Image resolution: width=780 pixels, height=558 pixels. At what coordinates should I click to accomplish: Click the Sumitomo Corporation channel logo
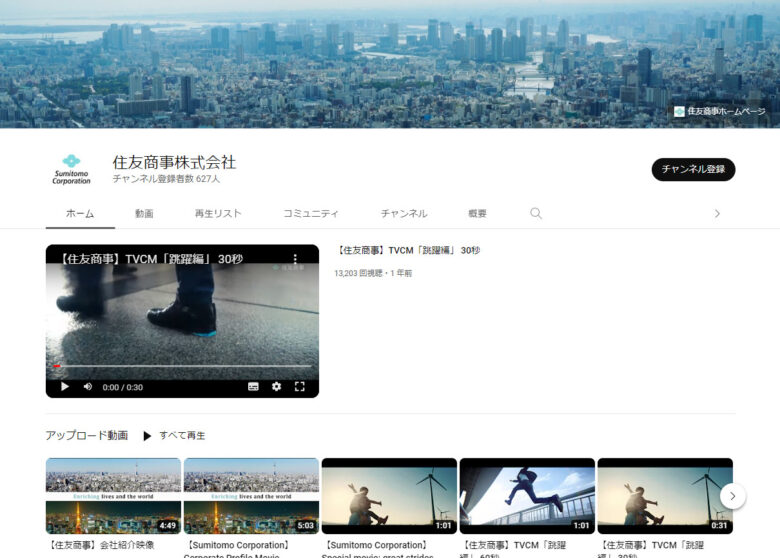coord(72,169)
